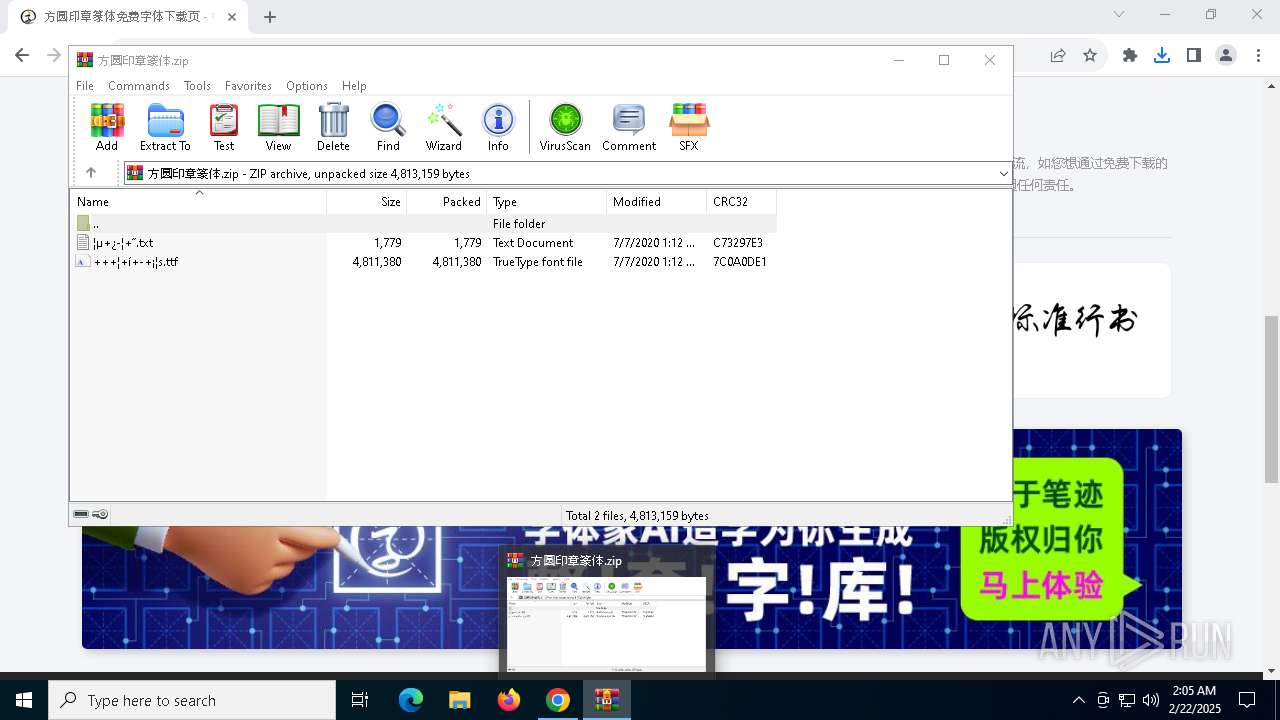Open the File menu

pyautogui.click(x=85, y=86)
